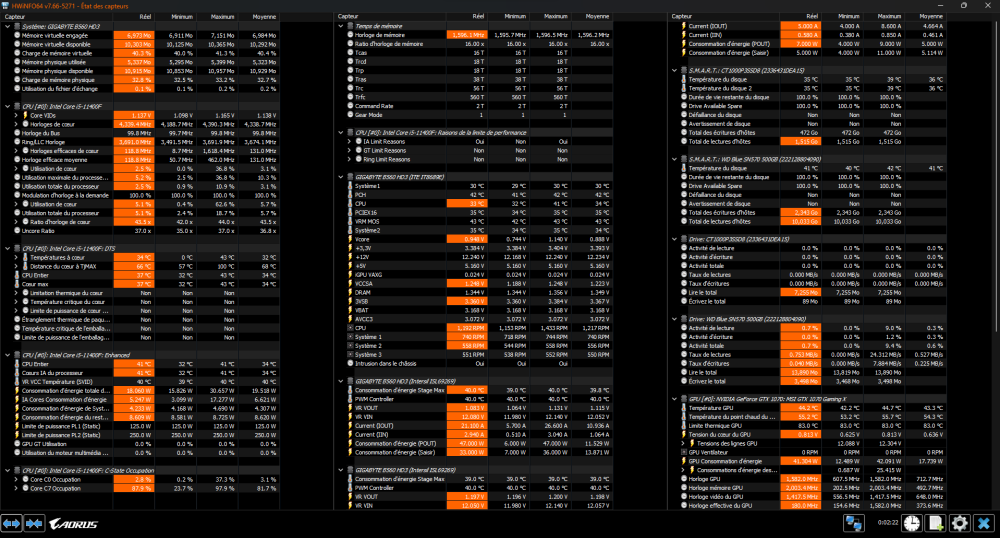
Task: Expand the IA Limit Reasons row
Action: 349,142
